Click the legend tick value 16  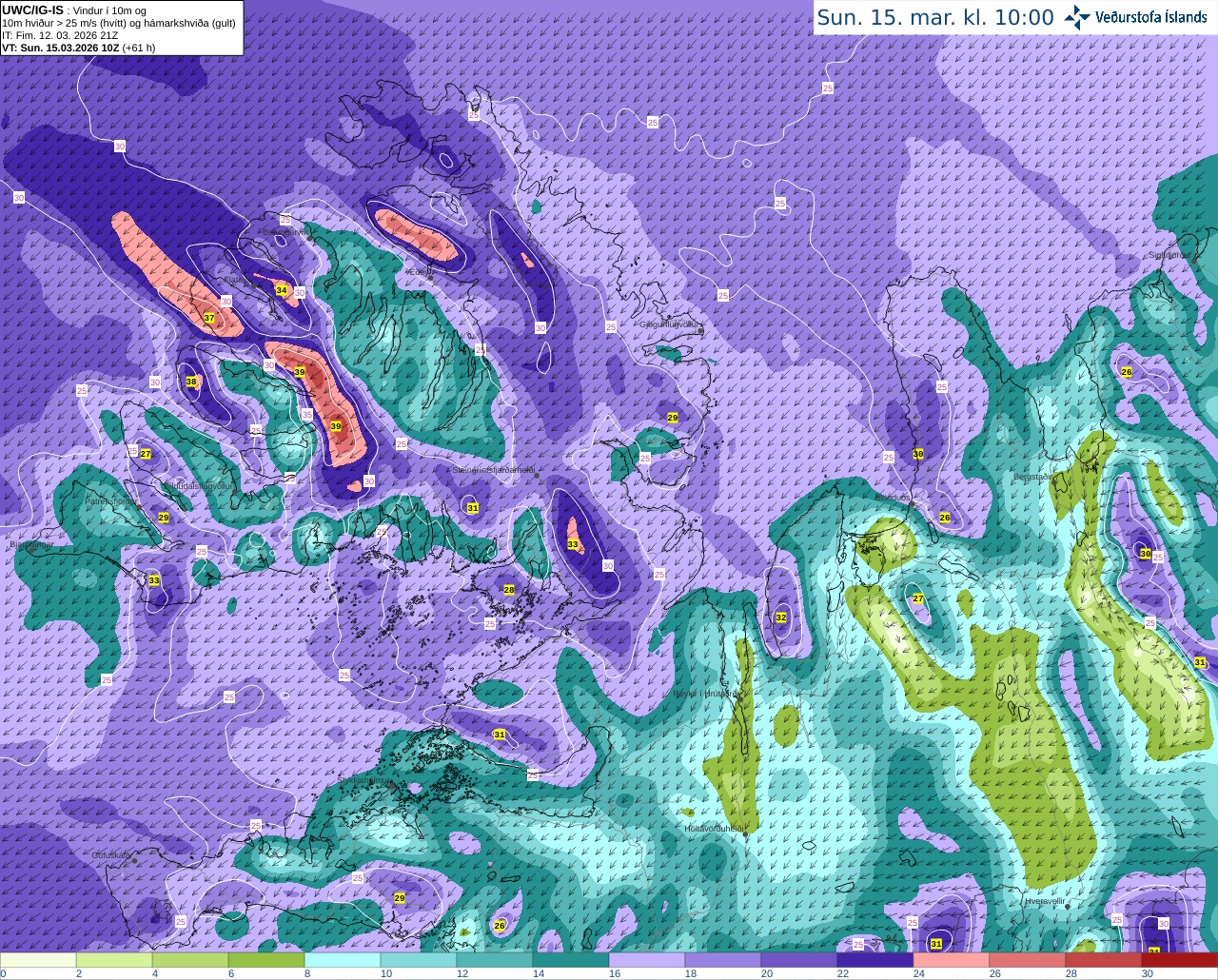(x=615, y=974)
